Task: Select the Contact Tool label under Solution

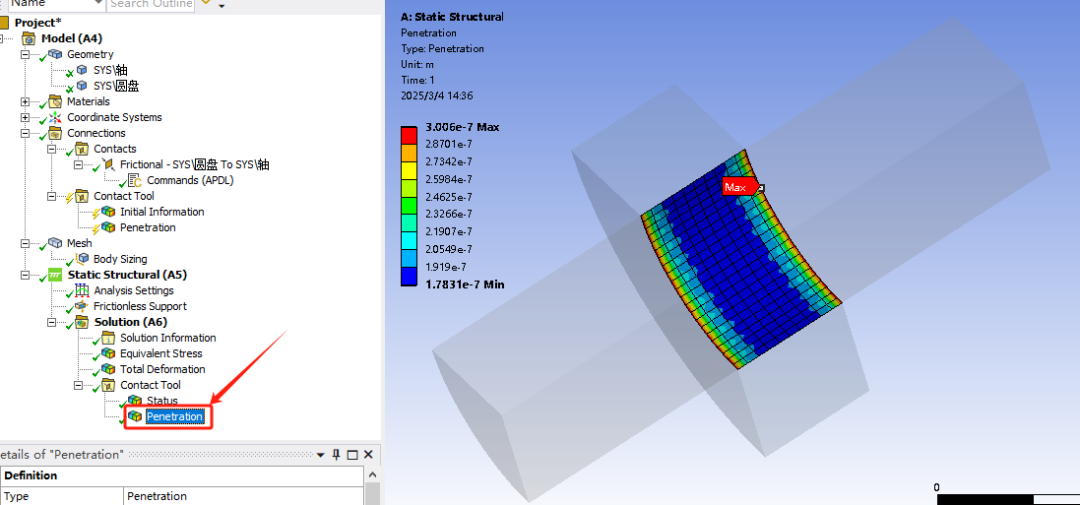Action: [150, 385]
